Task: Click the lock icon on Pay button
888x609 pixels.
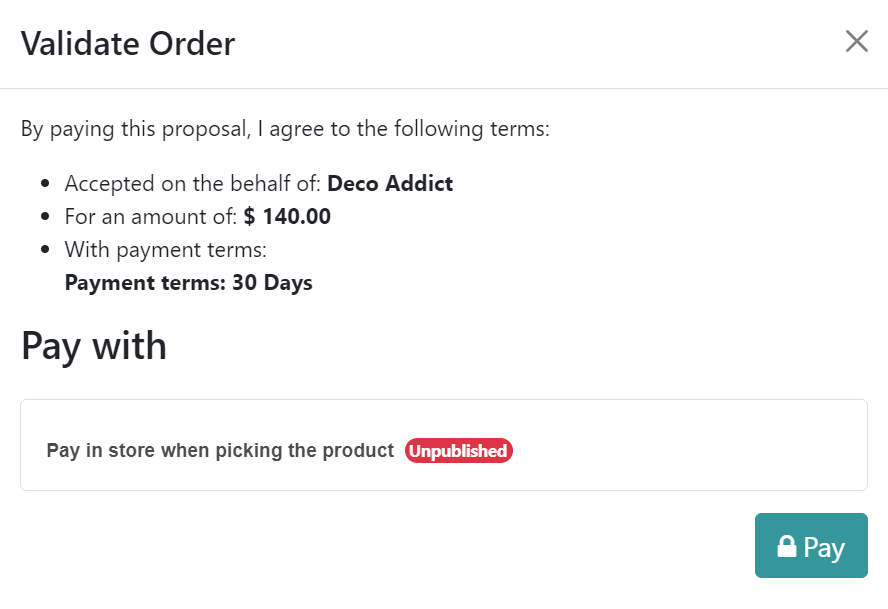Action: 787,546
